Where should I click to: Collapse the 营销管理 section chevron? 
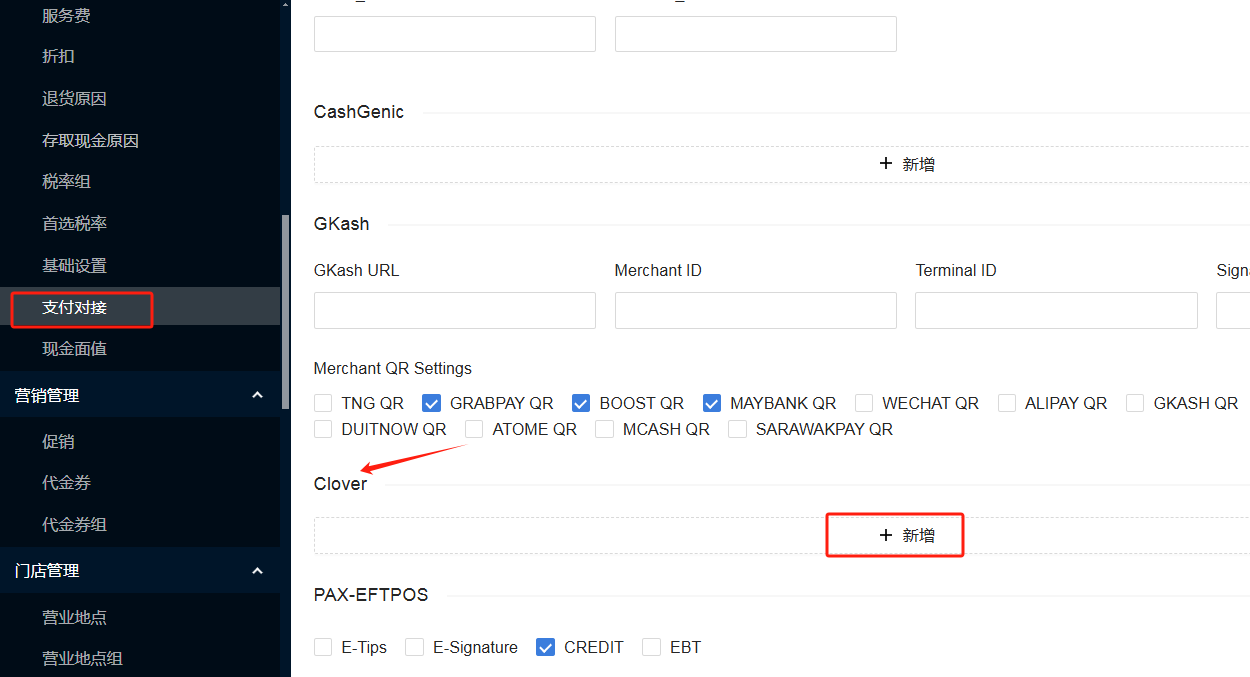pyautogui.click(x=257, y=395)
